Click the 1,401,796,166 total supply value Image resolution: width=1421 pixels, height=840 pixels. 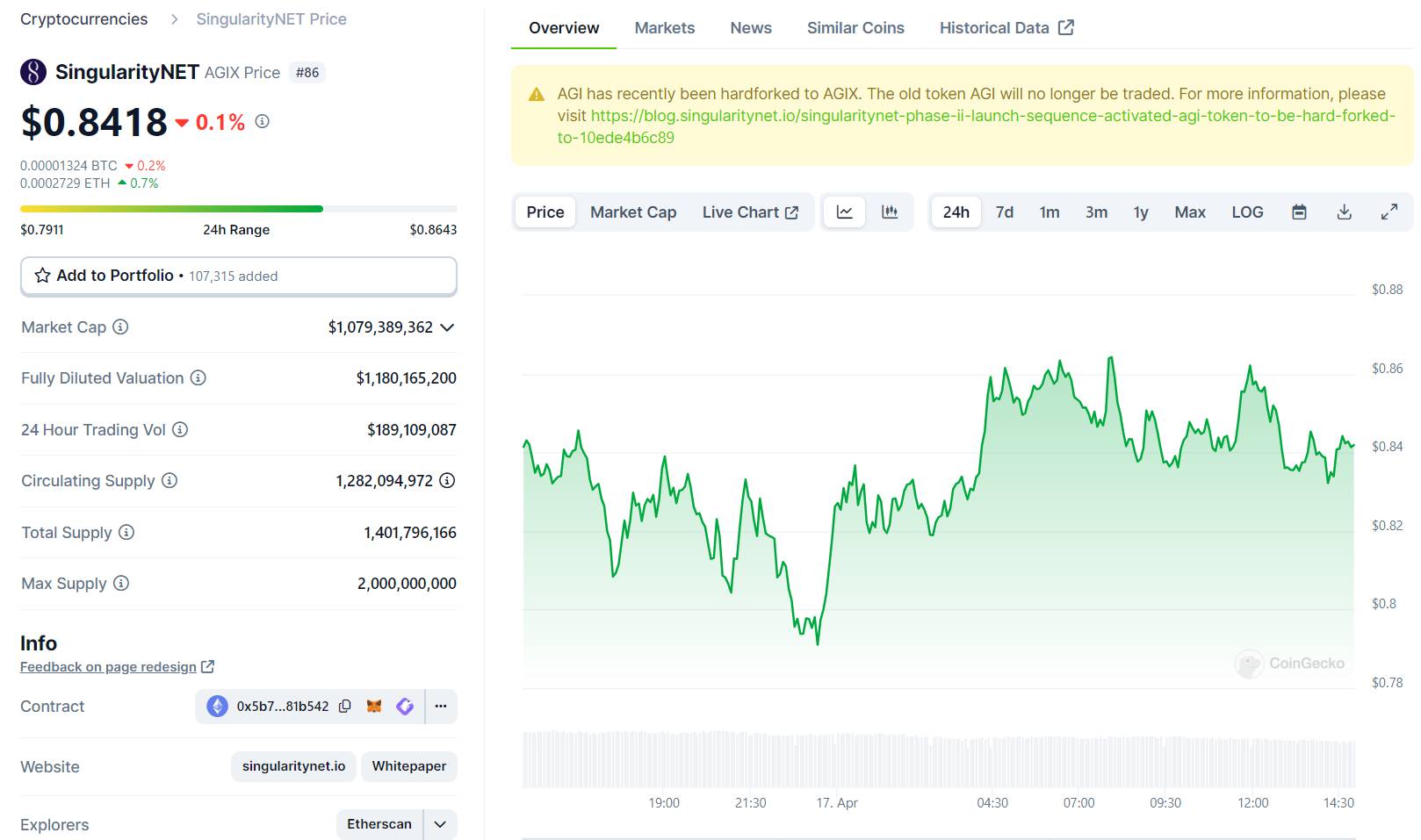pos(410,532)
